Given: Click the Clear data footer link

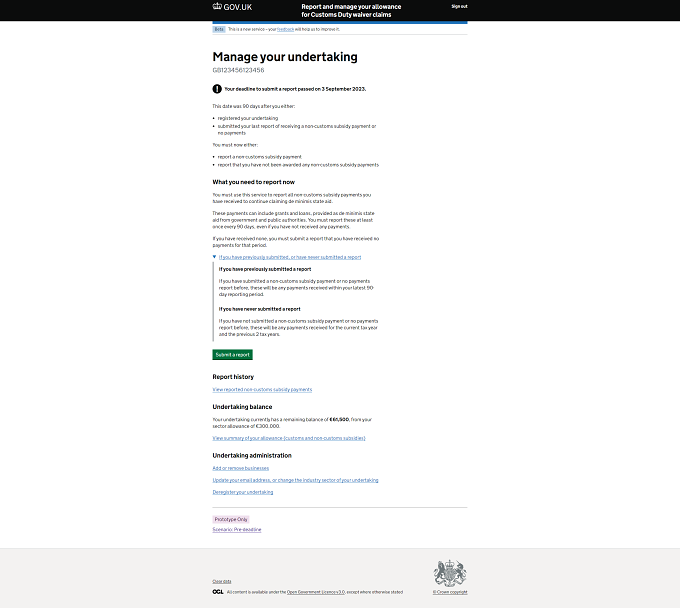Looking at the screenshot, I should (x=222, y=581).
